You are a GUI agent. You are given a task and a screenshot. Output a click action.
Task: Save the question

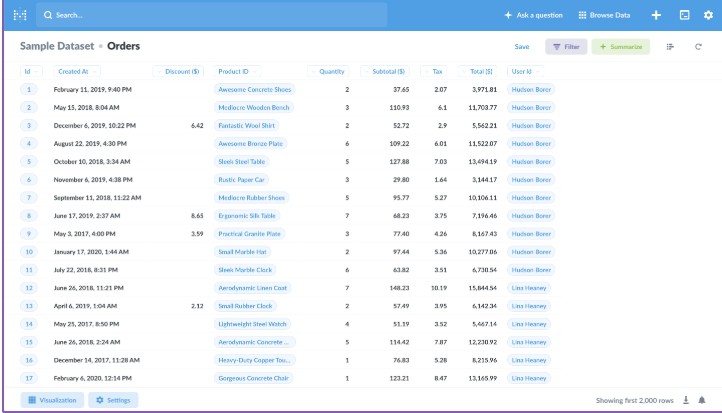[x=522, y=47]
